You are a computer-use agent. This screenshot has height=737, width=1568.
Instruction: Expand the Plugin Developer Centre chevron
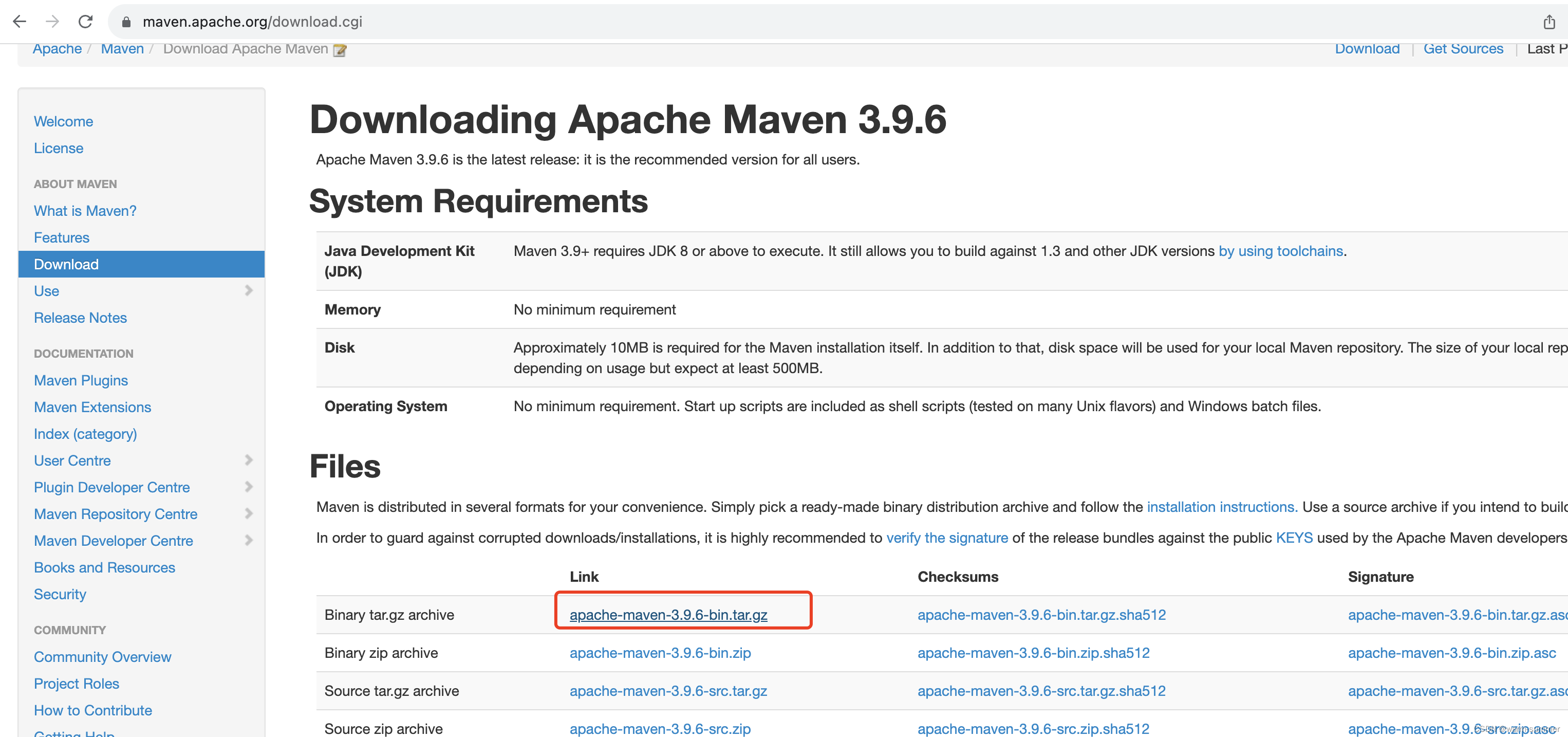(248, 487)
